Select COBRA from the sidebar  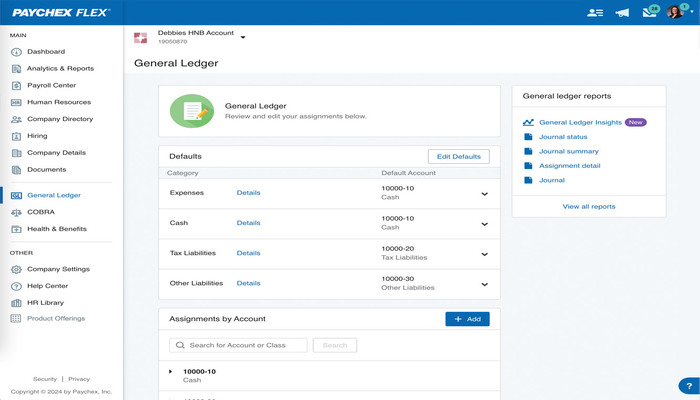40,212
